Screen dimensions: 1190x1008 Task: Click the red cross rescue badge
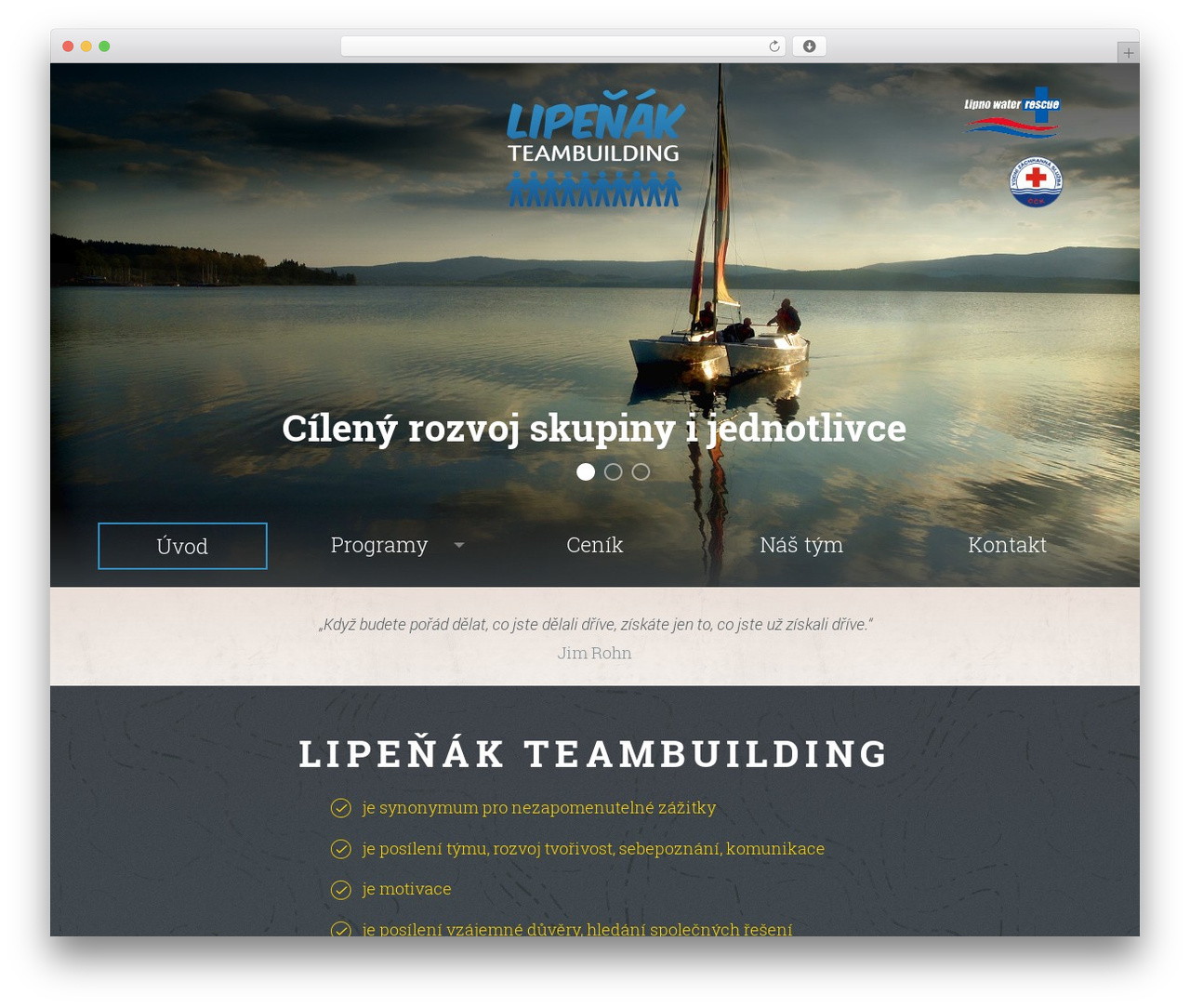(1036, 181)
